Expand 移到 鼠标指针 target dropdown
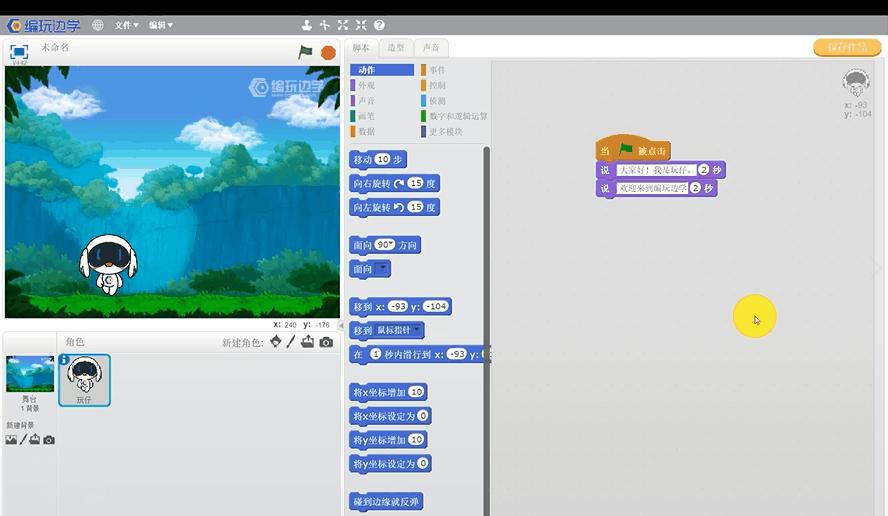This screenshot has height=516, width=888. click(x=418, y=330)
